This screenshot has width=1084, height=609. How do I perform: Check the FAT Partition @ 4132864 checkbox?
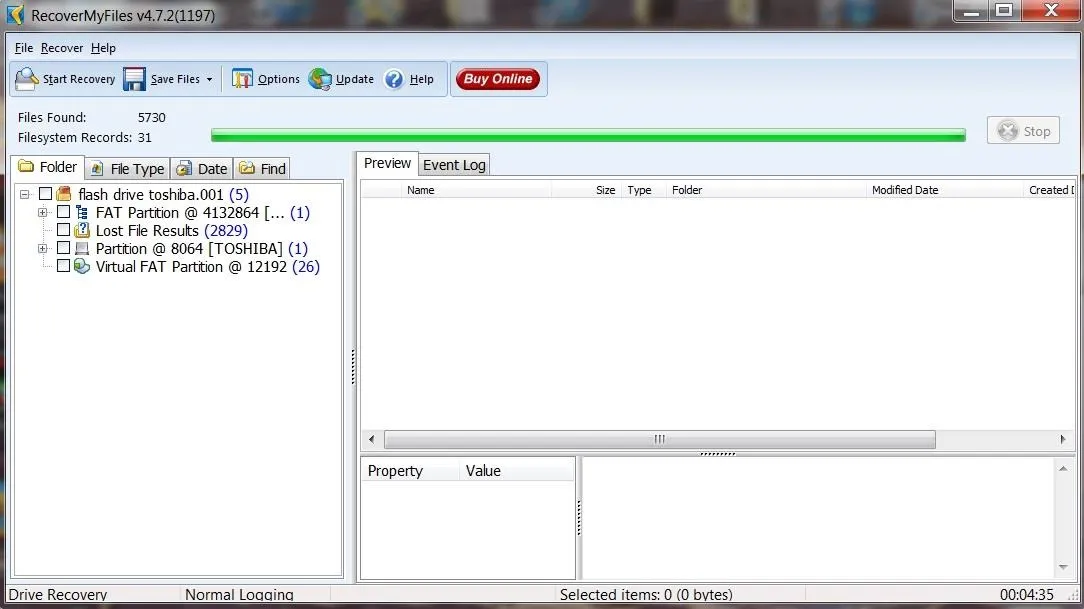64,212
